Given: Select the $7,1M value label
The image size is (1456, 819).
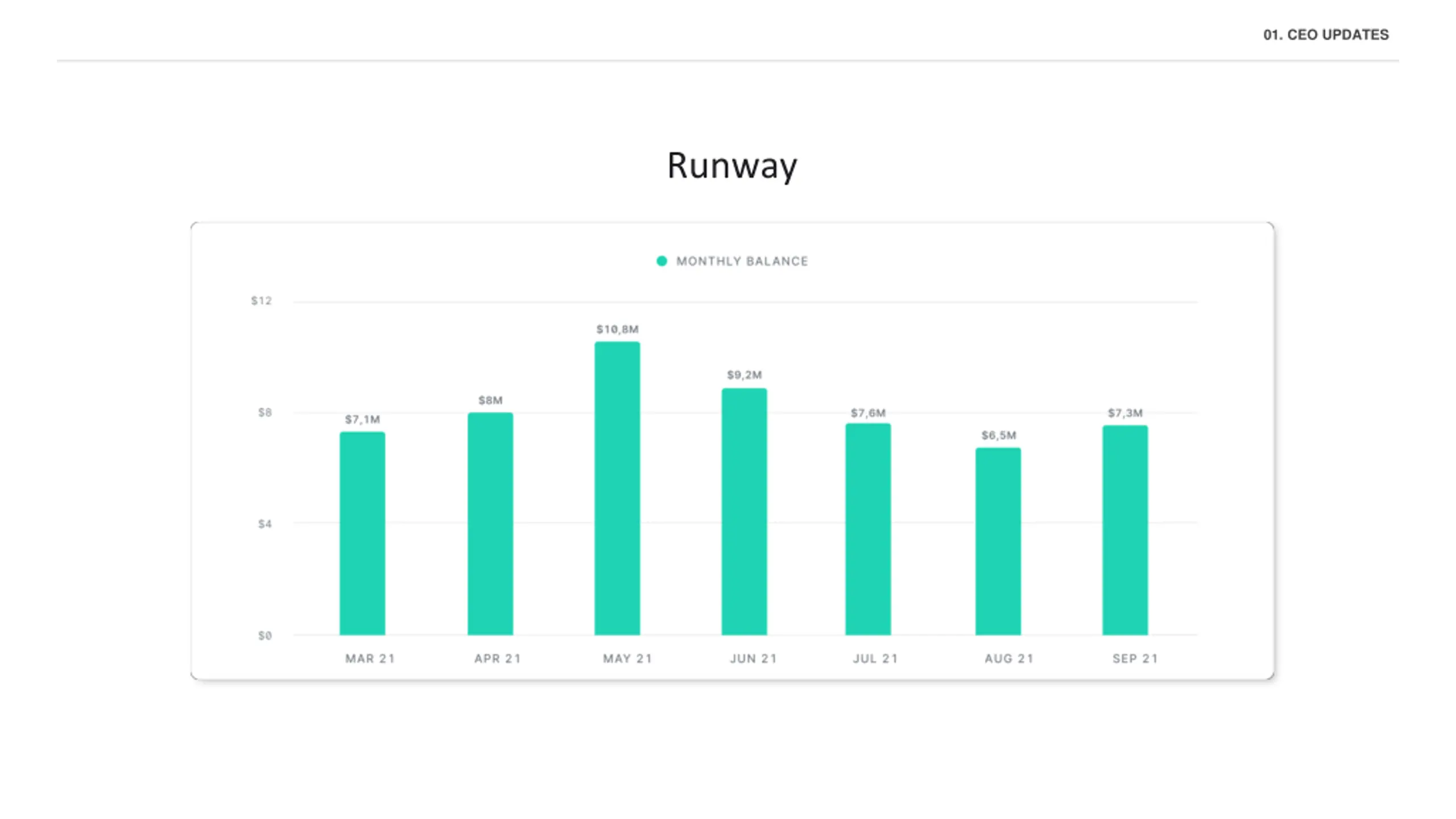Looking at the screenshot, I should tap(362, 419).
